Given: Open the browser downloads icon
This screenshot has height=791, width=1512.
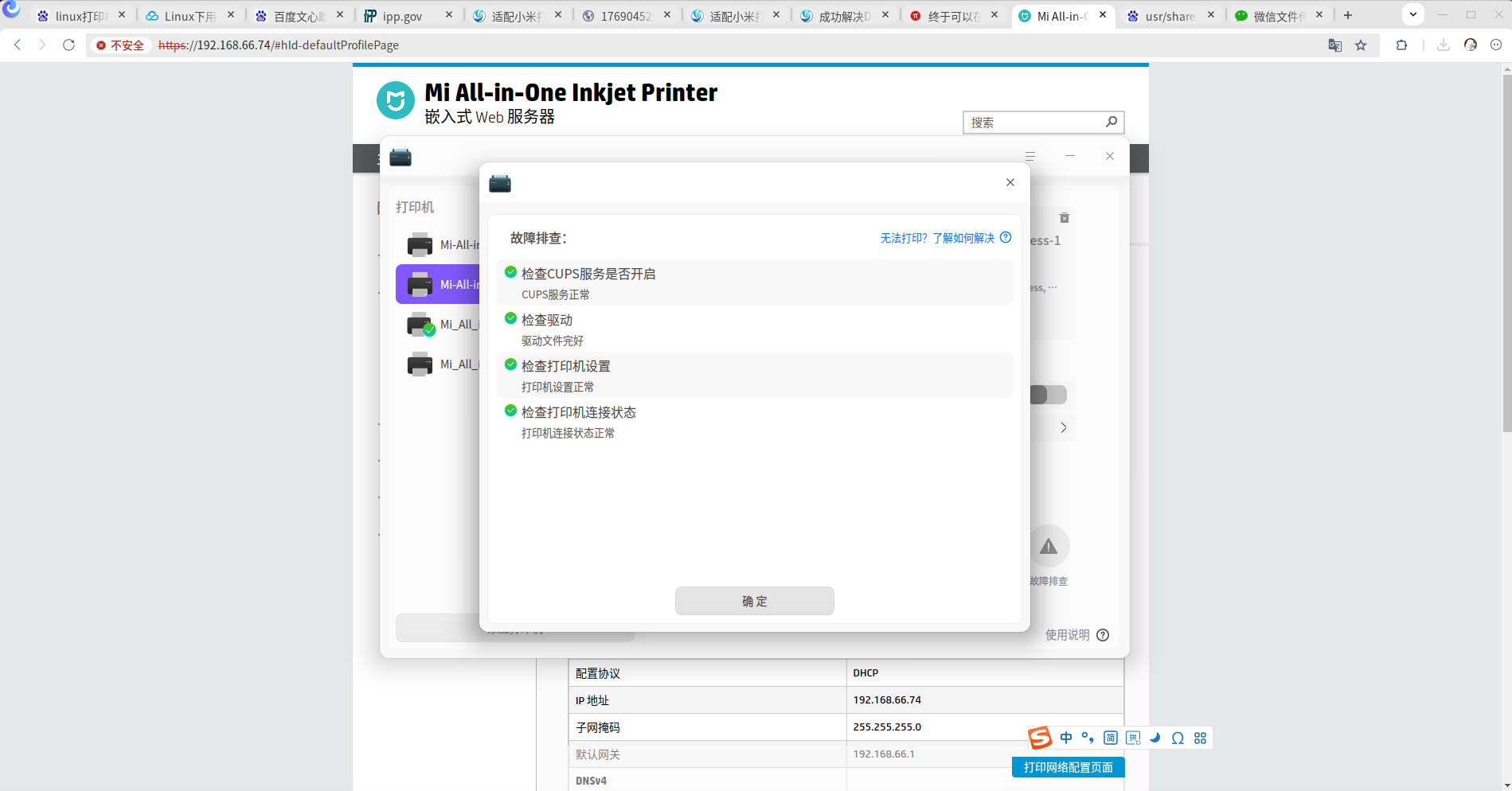Looking at the screenshot, I should [x=1444, y=45].
